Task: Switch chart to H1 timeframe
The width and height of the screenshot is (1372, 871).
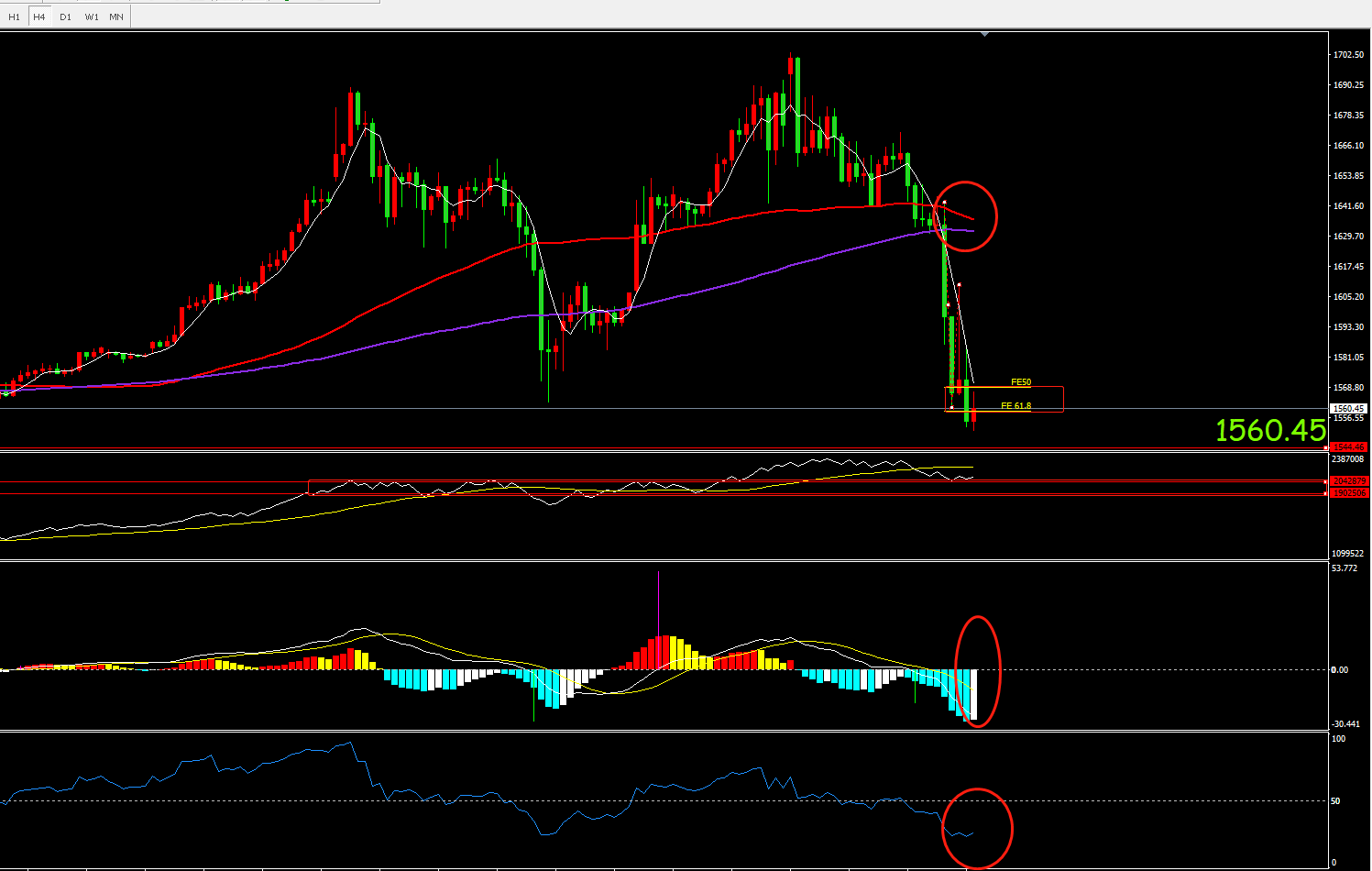Action: click(x=14, y=17)
